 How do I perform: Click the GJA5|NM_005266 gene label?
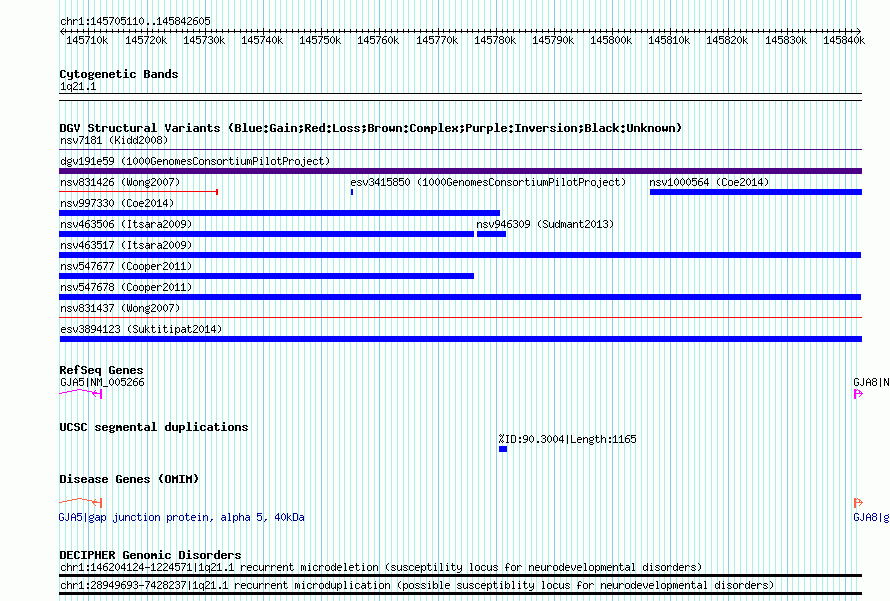pos(102,382)
